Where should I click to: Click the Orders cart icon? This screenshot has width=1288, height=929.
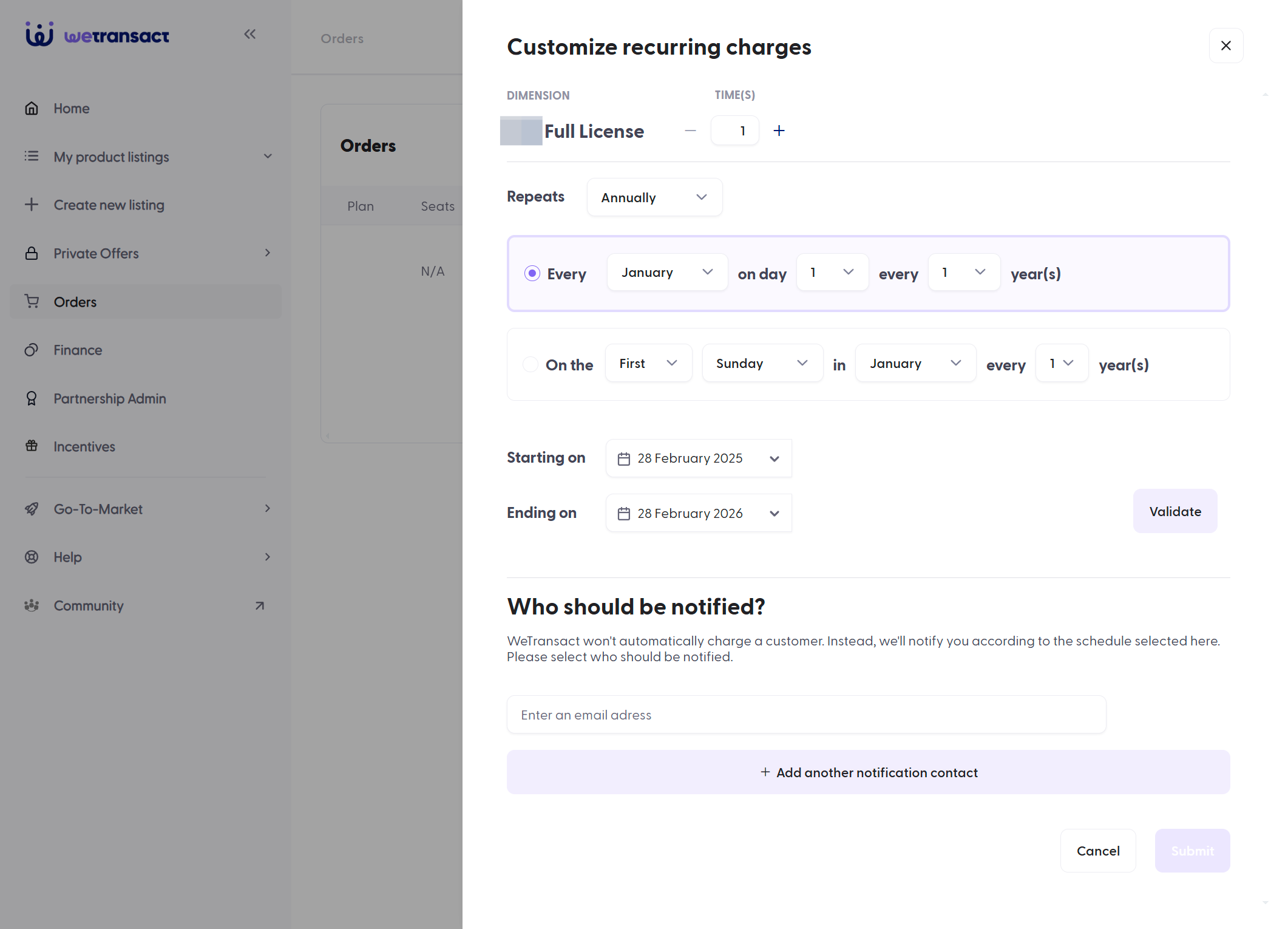click(x=32, y=301)
